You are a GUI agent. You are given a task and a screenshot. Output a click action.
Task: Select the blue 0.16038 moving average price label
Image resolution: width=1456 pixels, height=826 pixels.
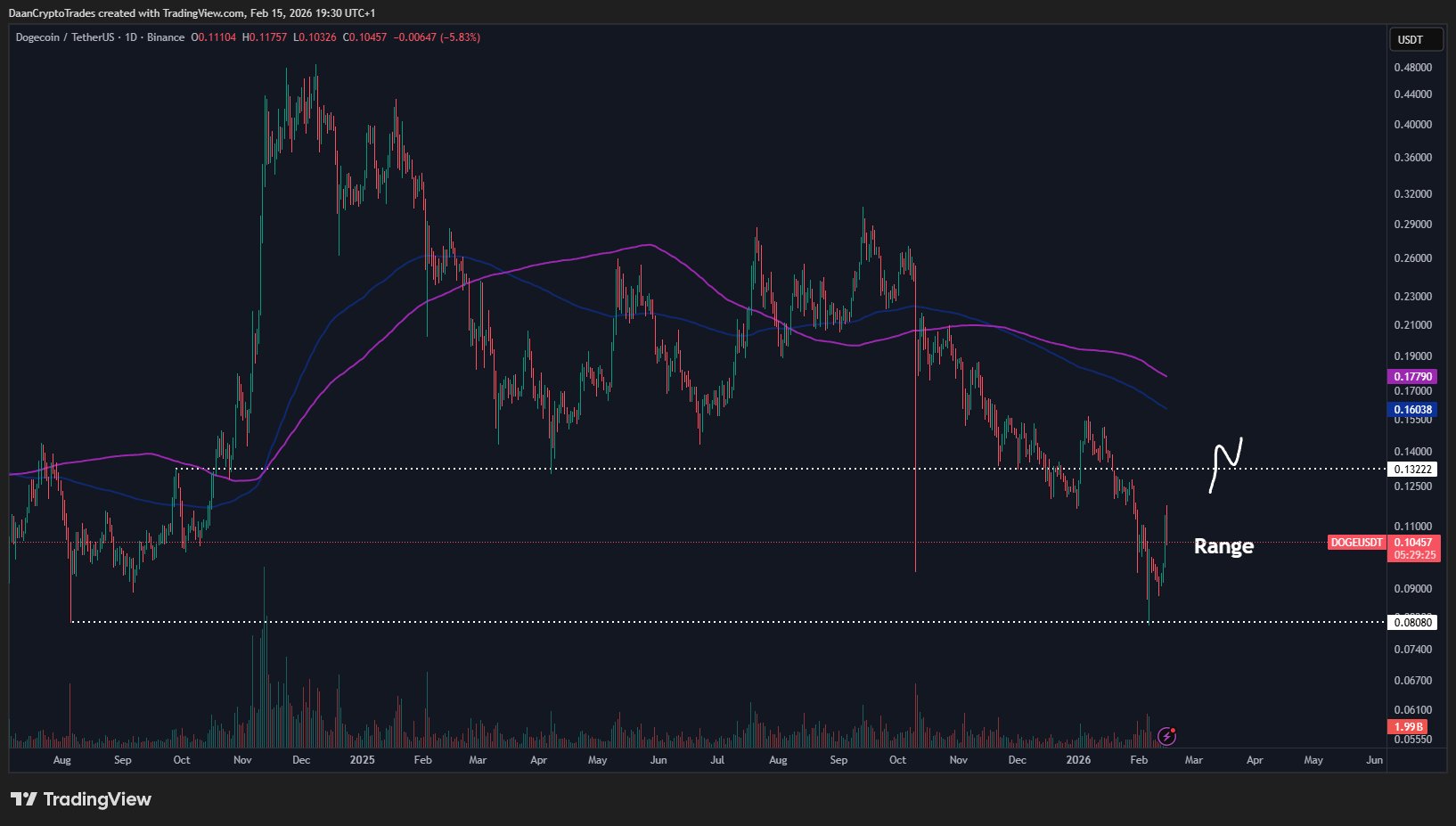pyautogui.click(x=1412, y=408)
